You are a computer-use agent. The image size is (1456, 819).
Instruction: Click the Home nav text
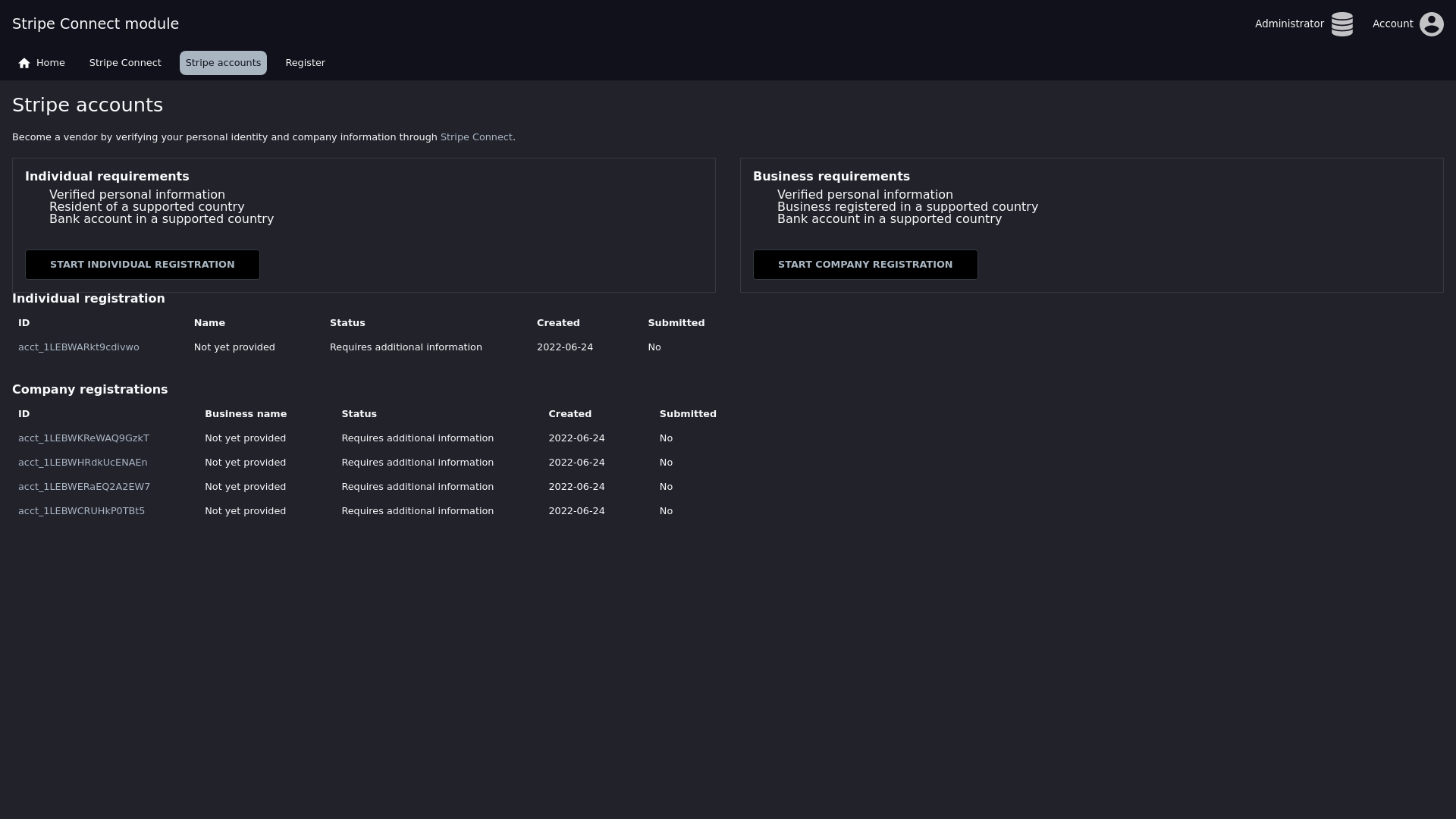click(x=50, y=63)
